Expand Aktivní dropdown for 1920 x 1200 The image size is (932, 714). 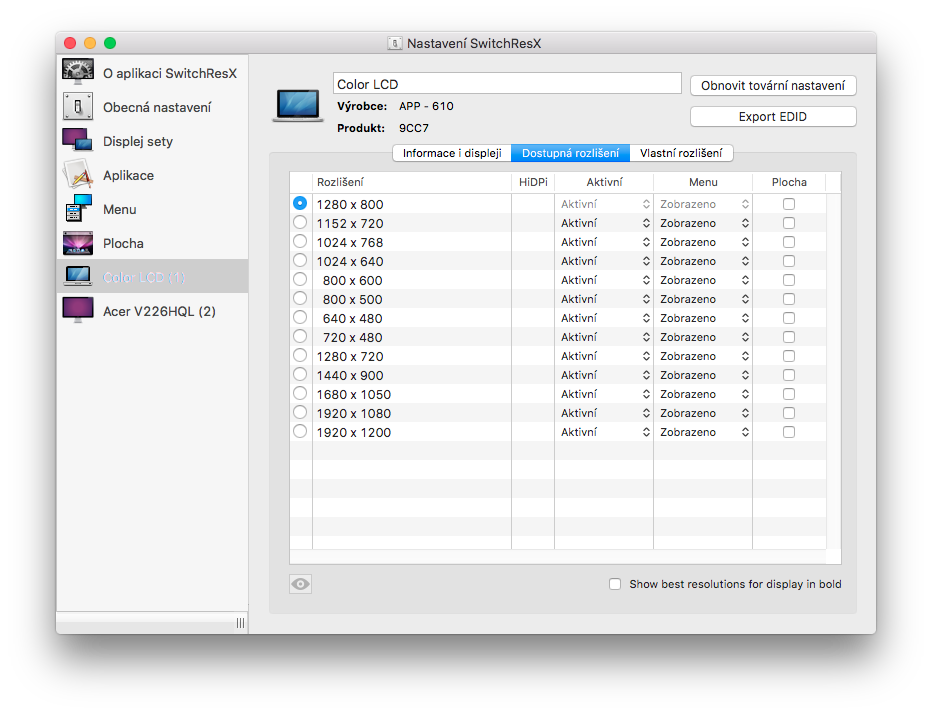[604, 432]
